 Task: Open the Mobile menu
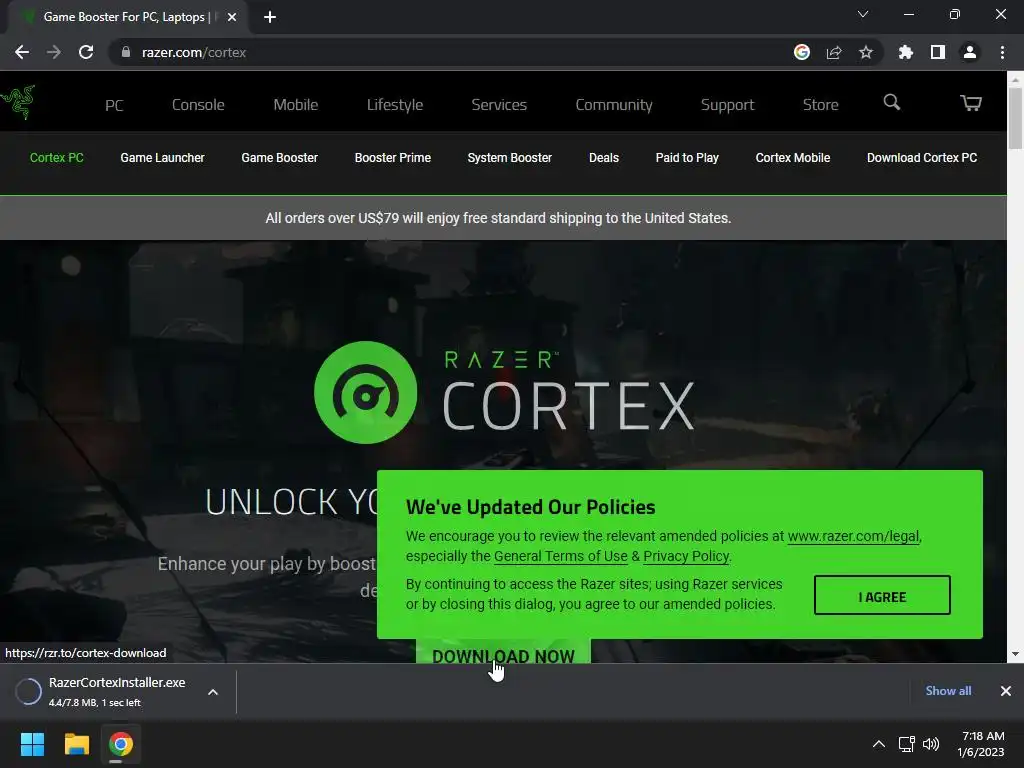[x=296, y=105]
